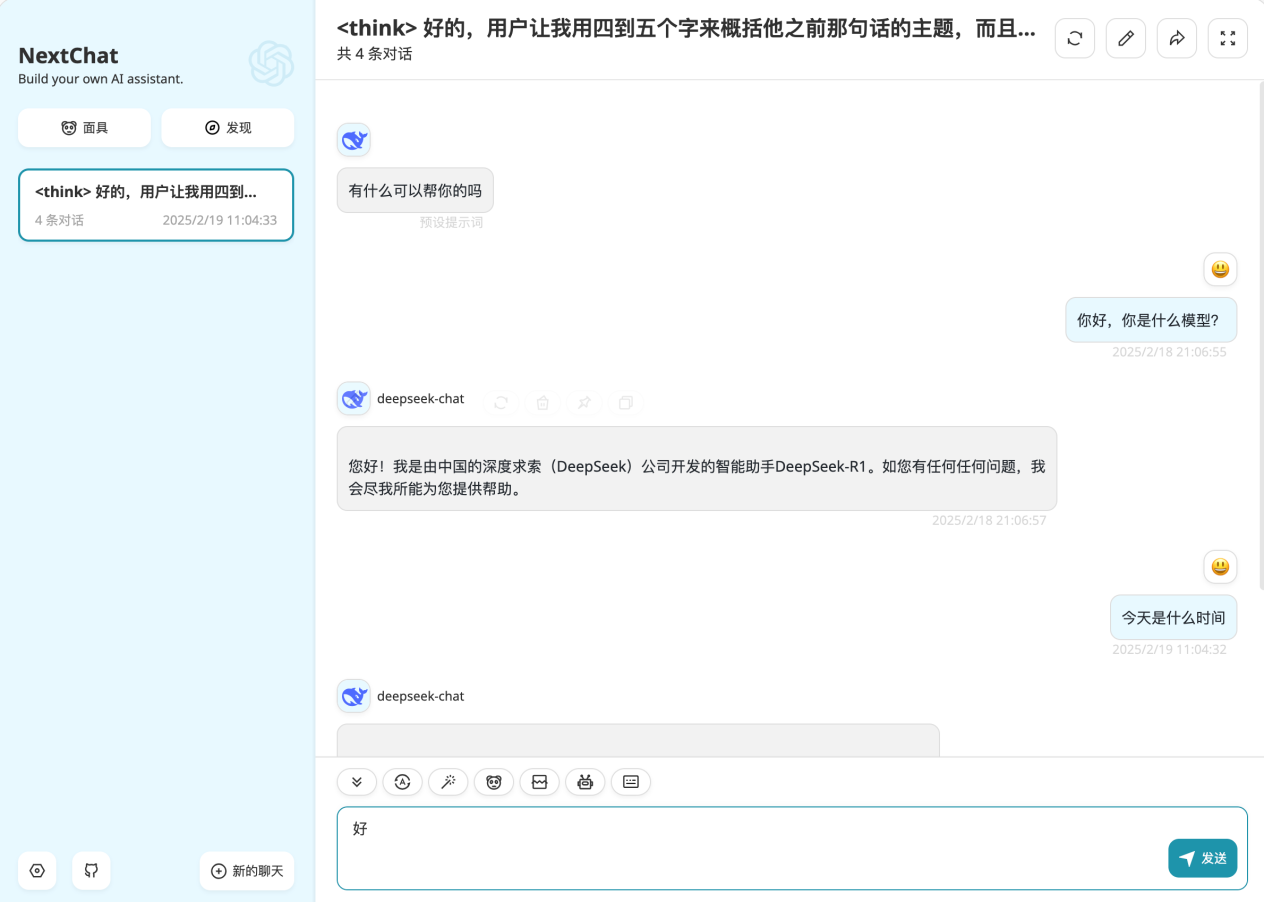Click the refresh title icon in chat header
The width and height of the screenshot is (1264, 902).
coord(1075,38)
